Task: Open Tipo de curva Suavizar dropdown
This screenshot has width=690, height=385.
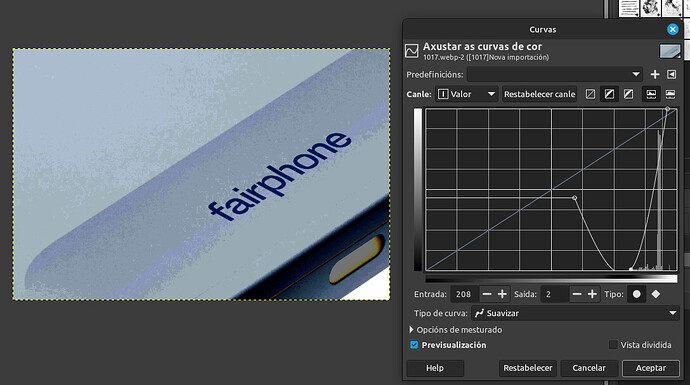Action: click(575, 313)
